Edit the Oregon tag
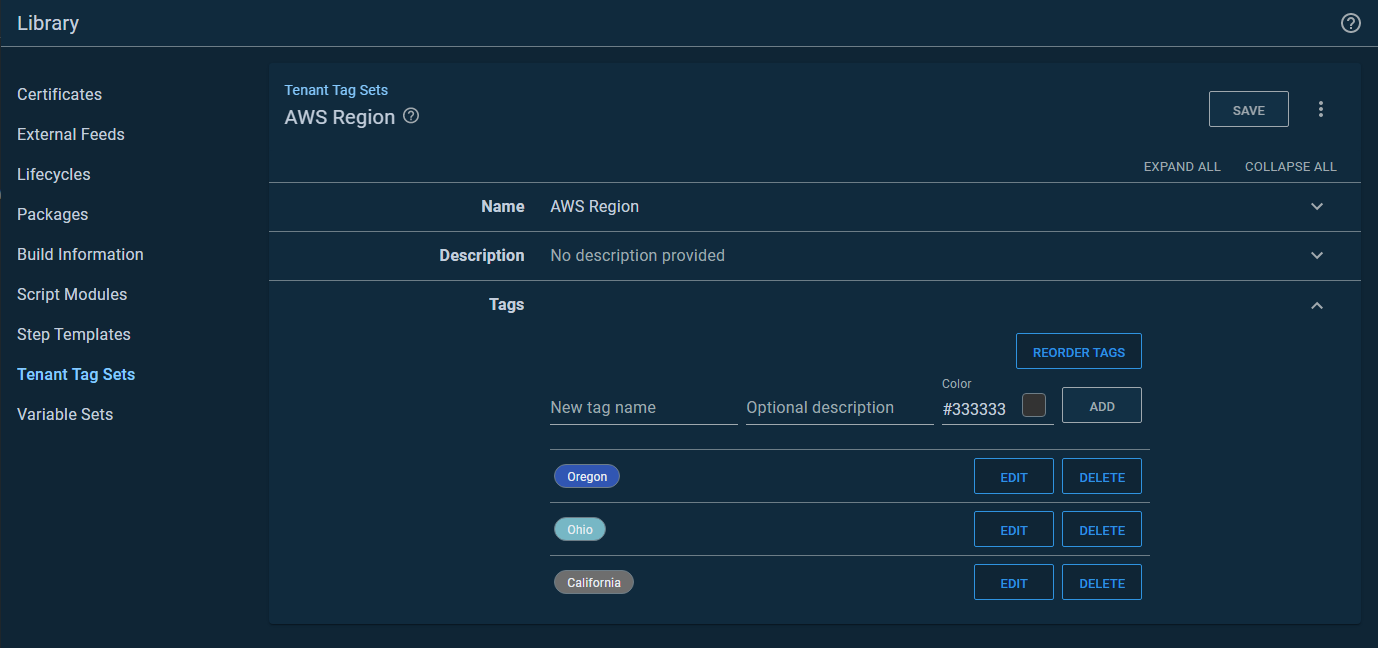This screenshot has height=648, width=1378. pyautogui.click(x=1013, y=477)
